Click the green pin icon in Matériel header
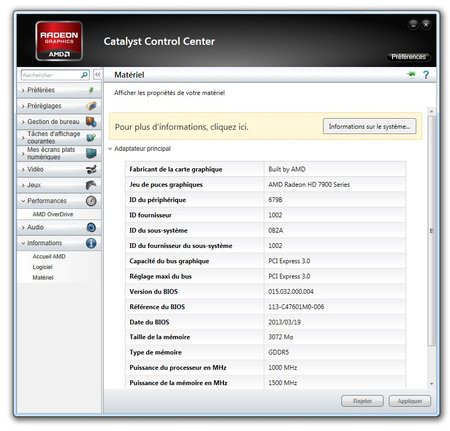450x431 pixels. tap(411, 74)
